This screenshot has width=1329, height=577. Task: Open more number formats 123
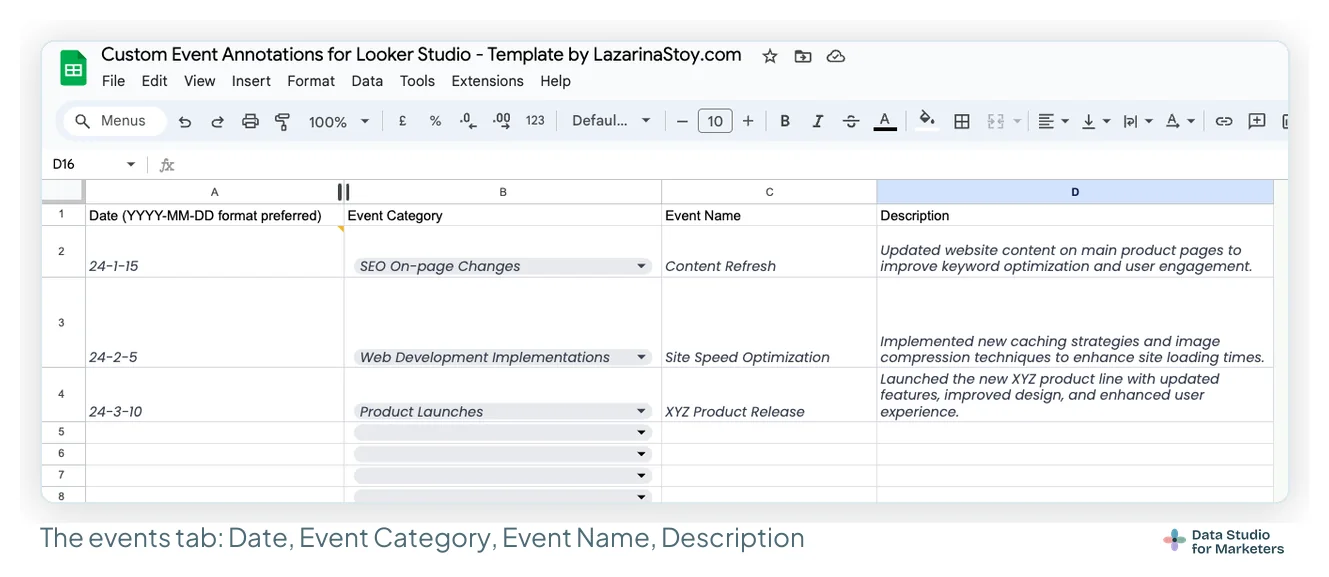[x=536, y=121]
